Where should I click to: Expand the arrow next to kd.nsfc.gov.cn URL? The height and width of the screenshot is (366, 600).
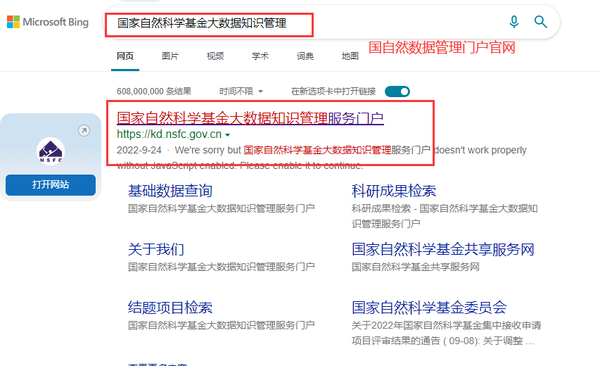pos(228,135)
